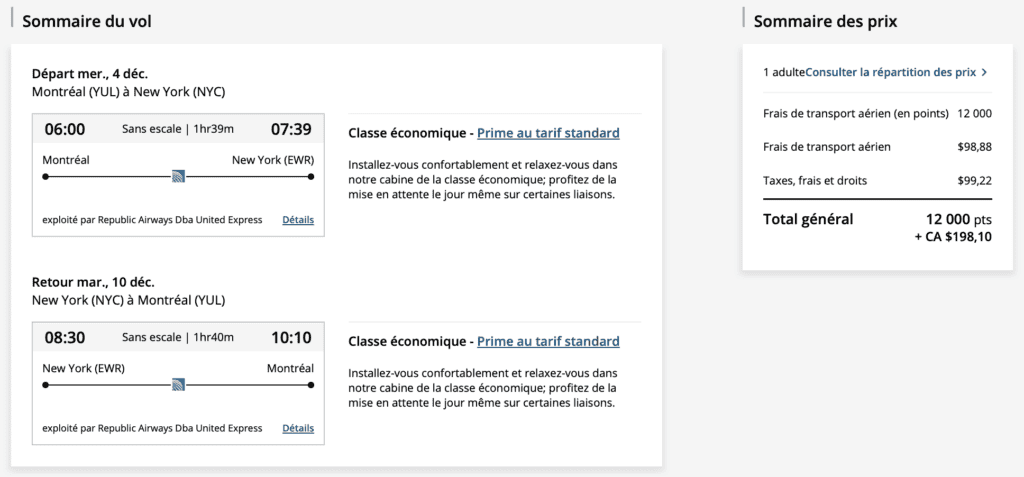The image size is (1024, 477).
Task: Select Consulter la répartition des prix
Action: pos(891,72)
